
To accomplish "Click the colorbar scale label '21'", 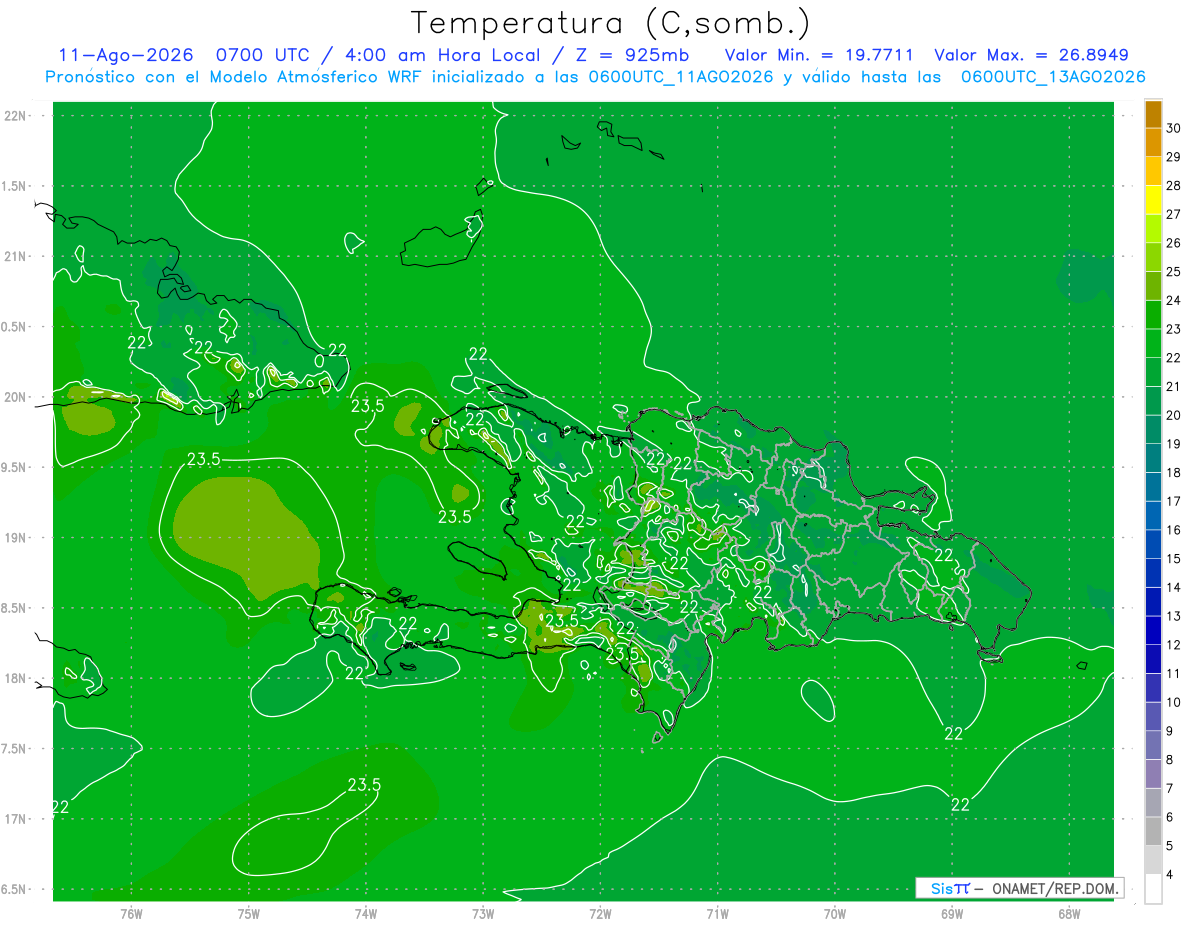I will click(1174, 386).
